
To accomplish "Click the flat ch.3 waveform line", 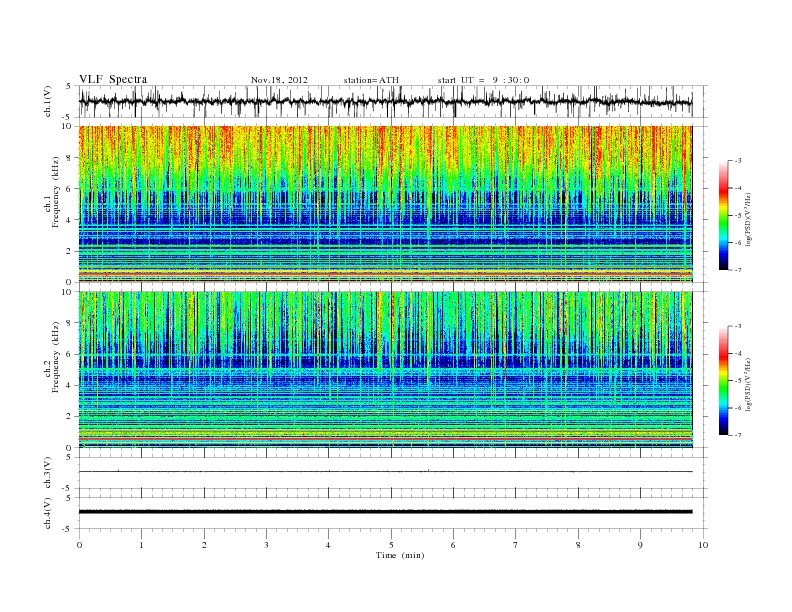I will 385,472.
